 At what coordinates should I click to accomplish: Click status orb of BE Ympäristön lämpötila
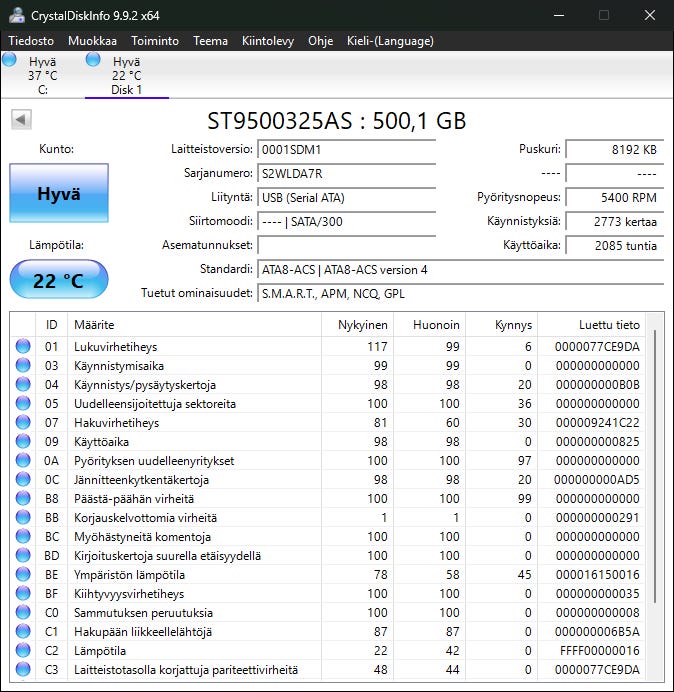[23, 575]
